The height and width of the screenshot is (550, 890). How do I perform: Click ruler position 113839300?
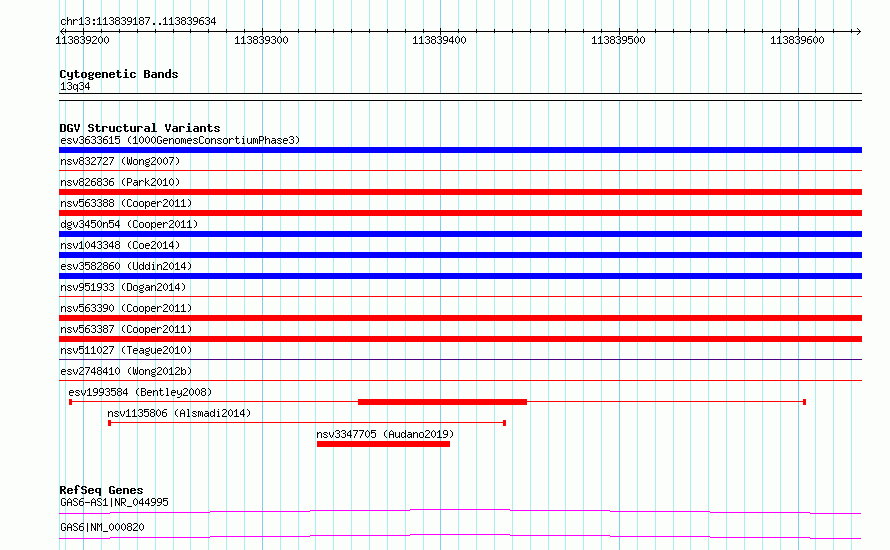[261, 40]
